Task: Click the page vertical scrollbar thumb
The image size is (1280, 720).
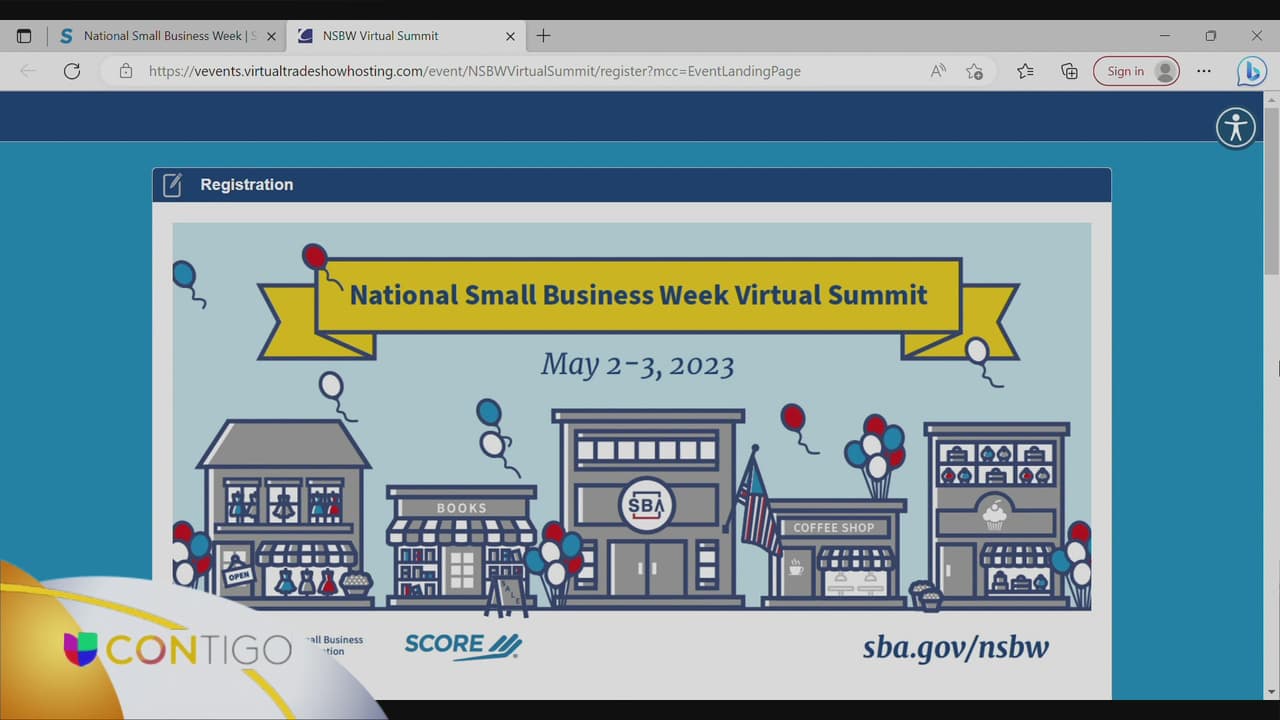Action: [x=1271, y=190]
